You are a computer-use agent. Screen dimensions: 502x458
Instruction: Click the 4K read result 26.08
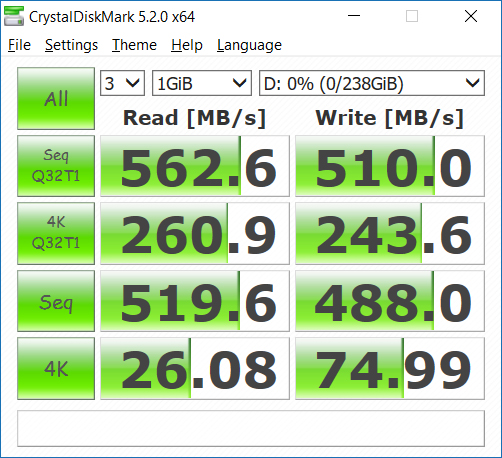tap(195, 368)
